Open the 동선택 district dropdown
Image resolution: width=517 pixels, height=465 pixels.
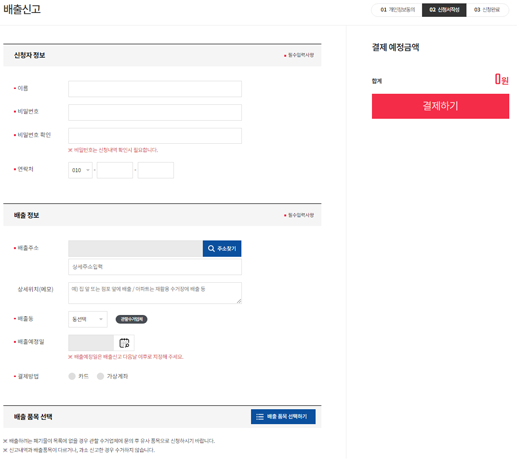[x=88, y=319]
